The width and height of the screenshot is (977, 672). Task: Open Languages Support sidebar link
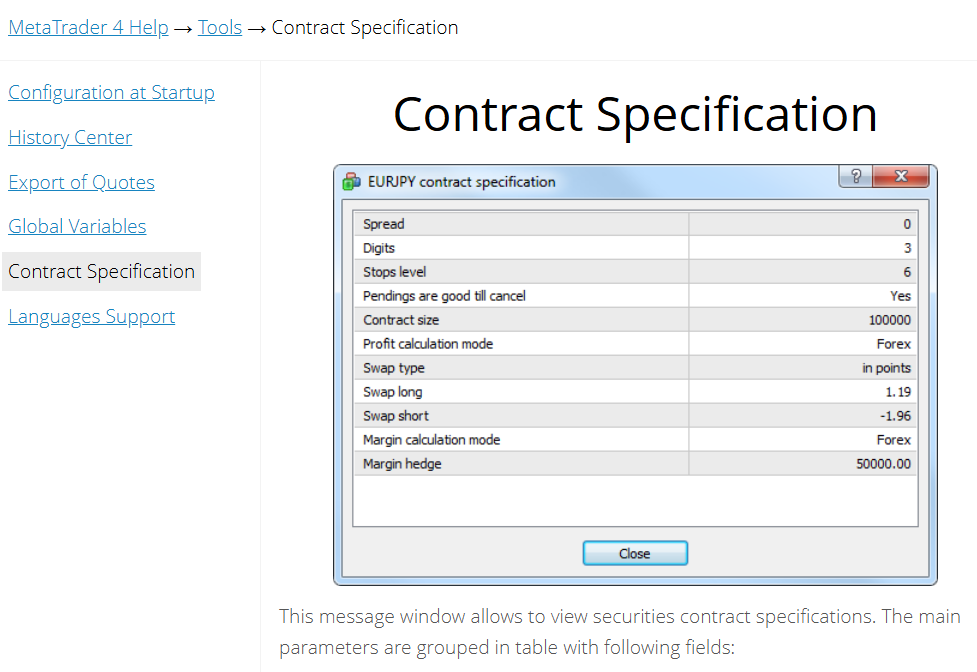pos(91,317)
